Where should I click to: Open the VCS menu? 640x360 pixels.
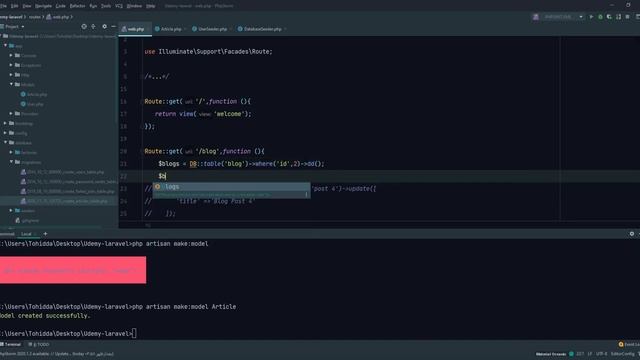119,6
